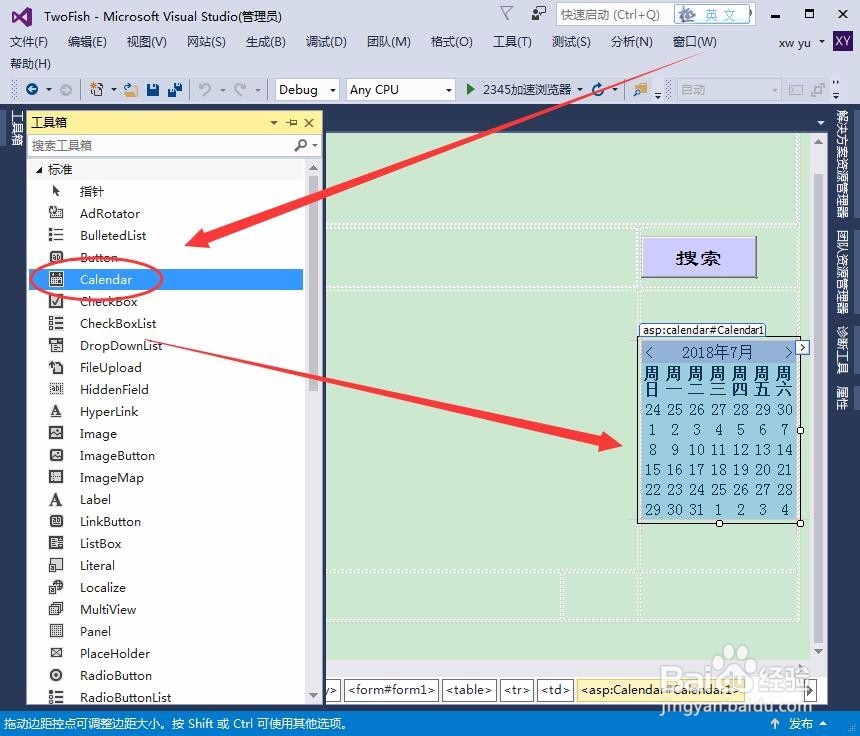Select the ListBox control in the toolbox
This screenshot has width=860, height=736.
(165, 543)
